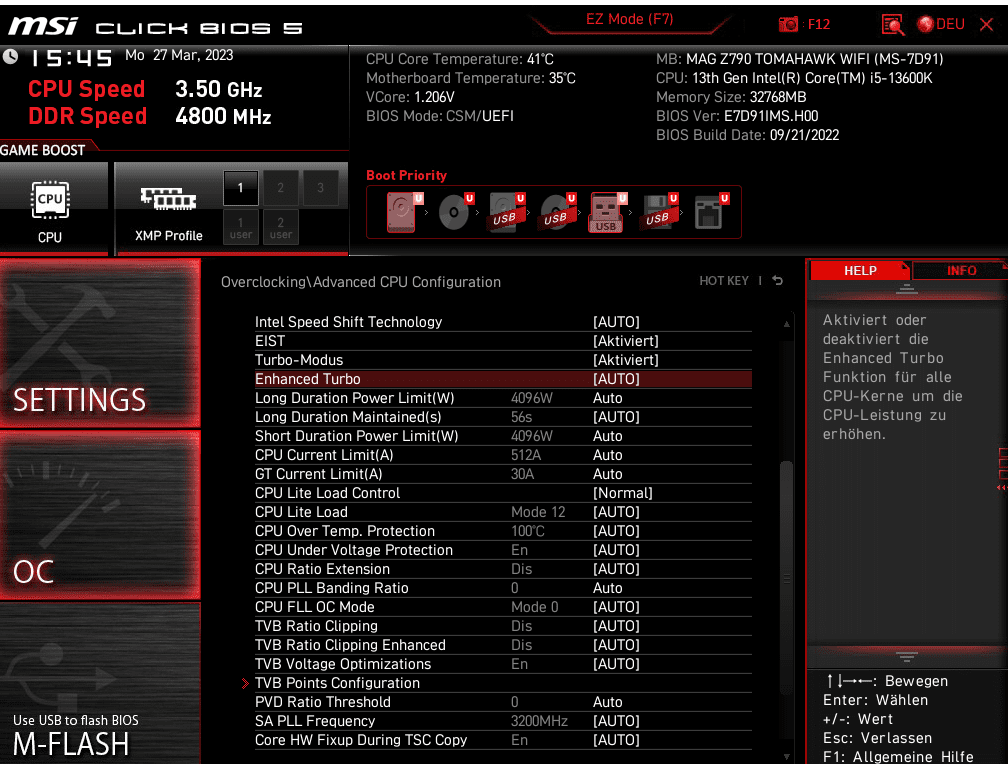Click the MSI logo in the header
Image resolution: width=1008 pixels, height=764 pixels.
click(x=42, y=26)
